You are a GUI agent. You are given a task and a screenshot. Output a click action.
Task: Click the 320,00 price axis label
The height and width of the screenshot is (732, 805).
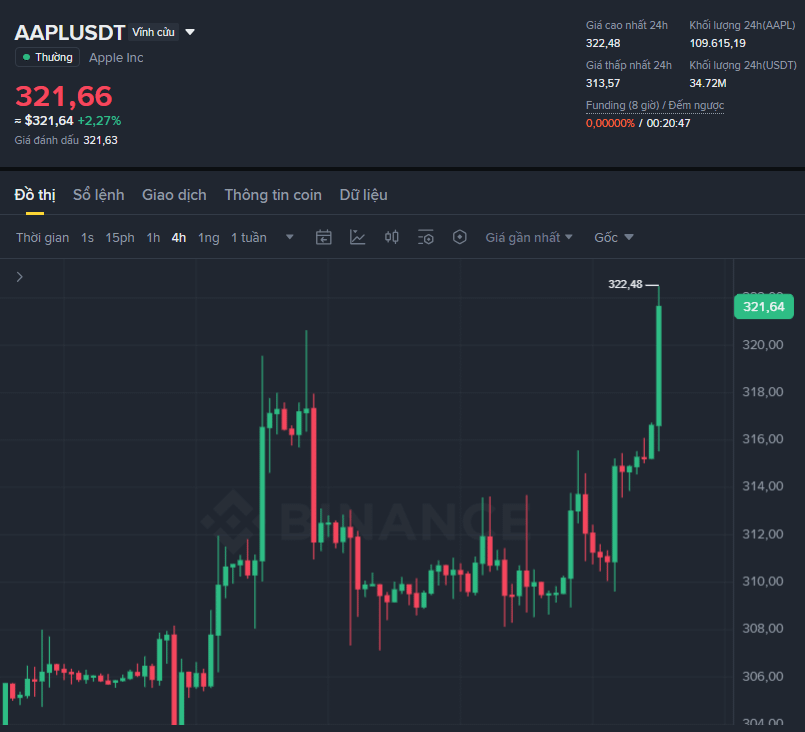[763, 344]
